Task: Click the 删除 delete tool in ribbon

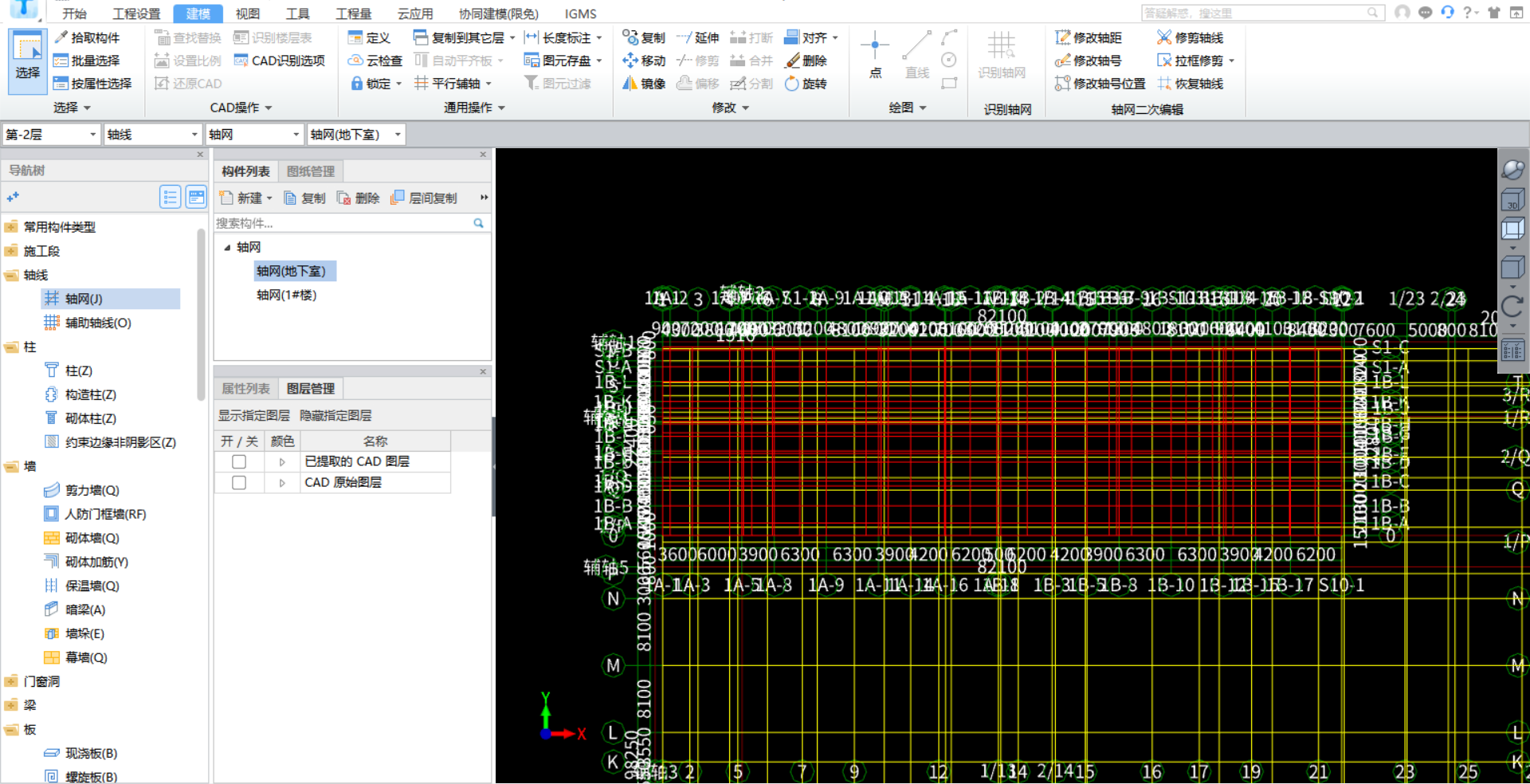Action: point(806,61)
